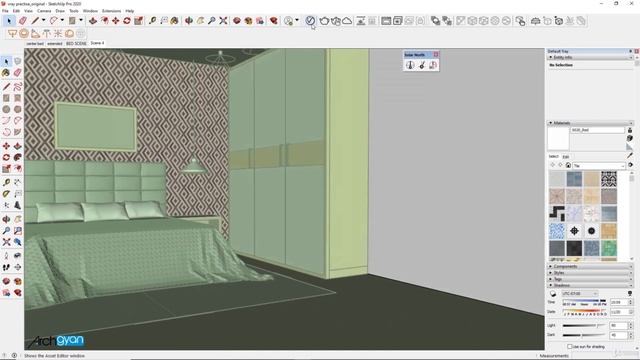Toggle shadows display button in Shadows panel

coord(553,293)
